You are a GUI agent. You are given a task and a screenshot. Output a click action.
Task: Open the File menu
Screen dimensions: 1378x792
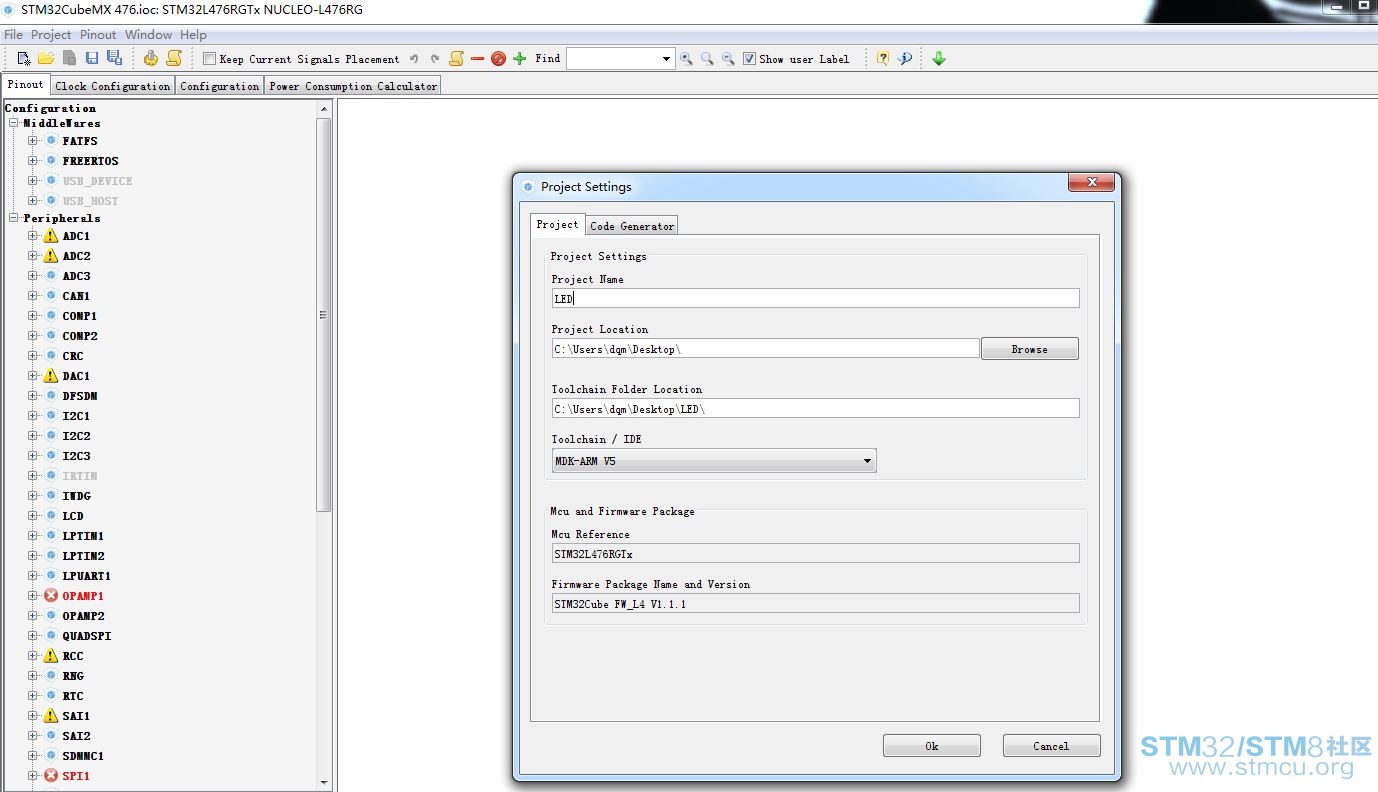pos(13,35)
